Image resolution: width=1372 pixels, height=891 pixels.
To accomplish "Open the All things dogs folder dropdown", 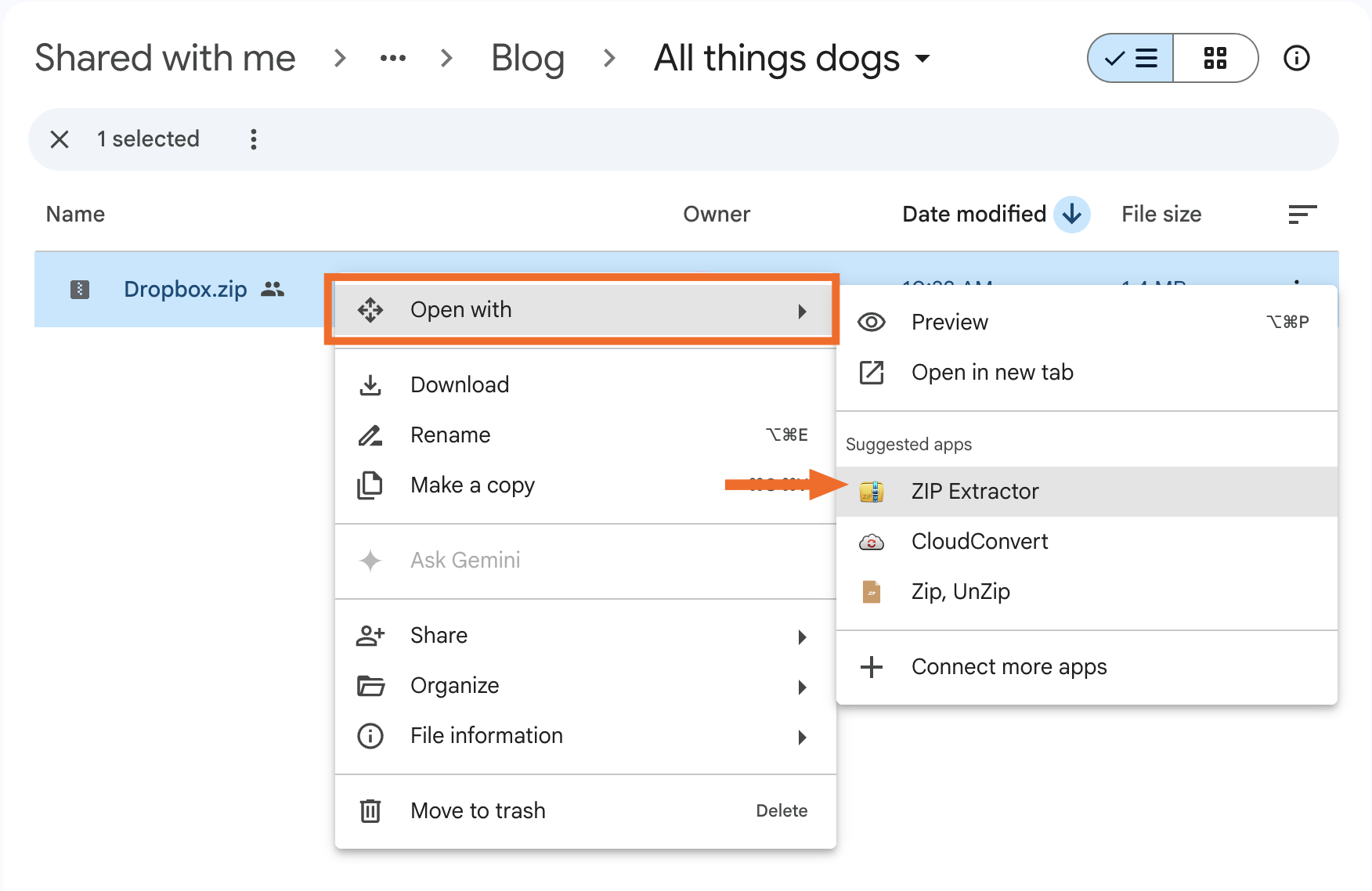I will click(793, 58).
